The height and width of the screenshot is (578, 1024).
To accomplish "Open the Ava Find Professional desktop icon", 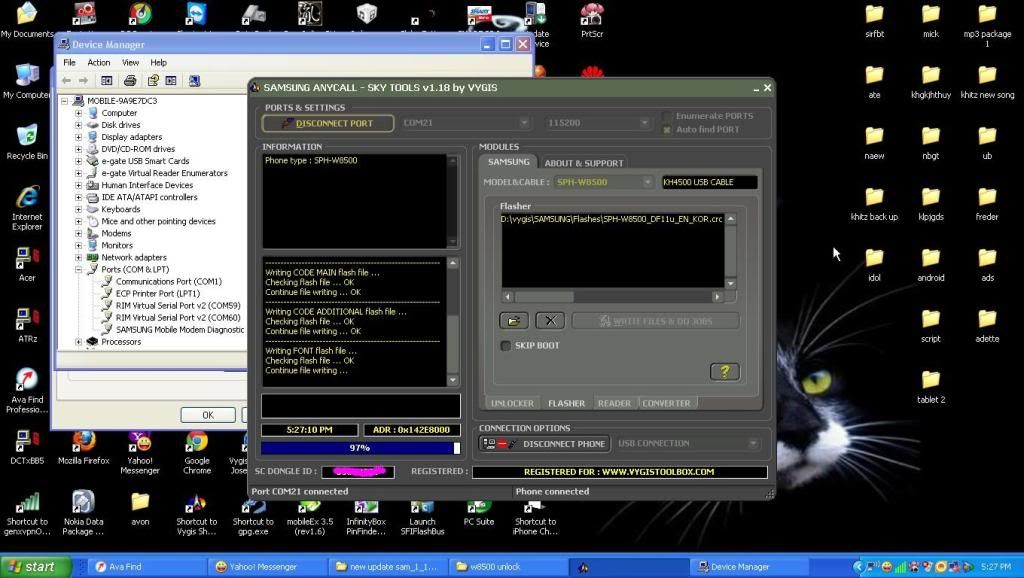I will point(26,391).
